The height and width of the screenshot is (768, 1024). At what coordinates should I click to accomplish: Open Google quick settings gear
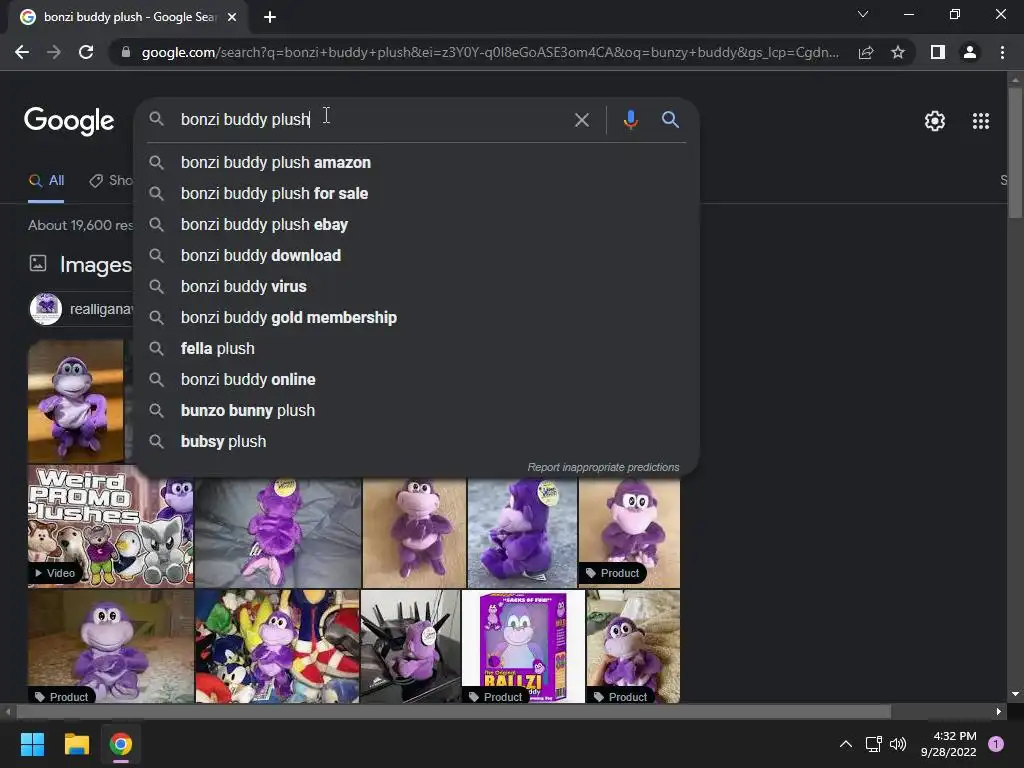[x=935, y=121]
